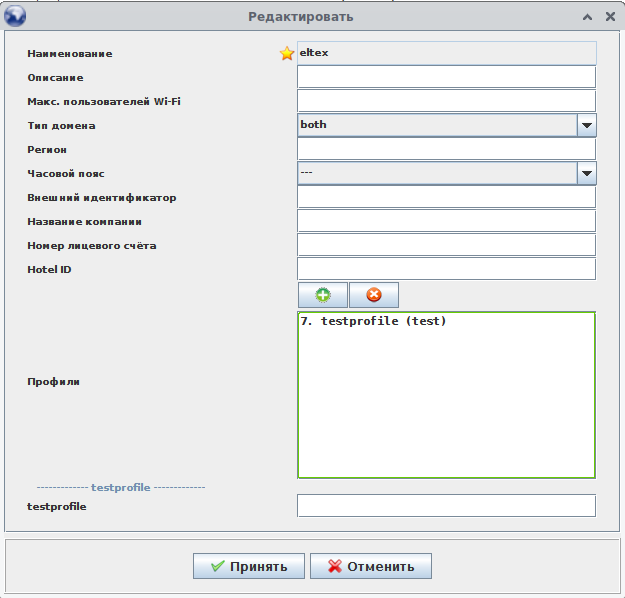
Task: Close the Редактировать dialog
Action: 610,16
